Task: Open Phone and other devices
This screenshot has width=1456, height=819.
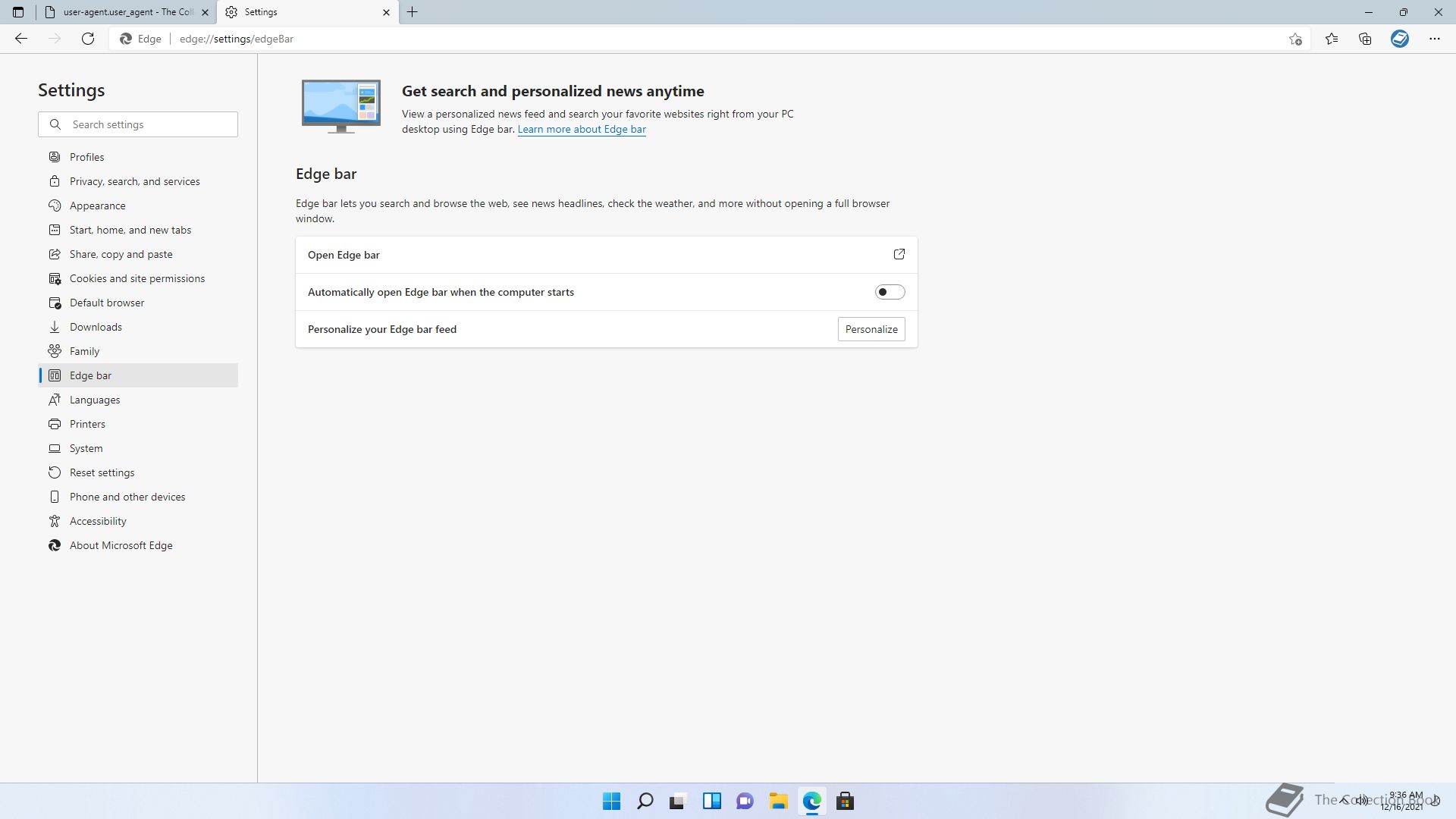Action: (138, 497)
